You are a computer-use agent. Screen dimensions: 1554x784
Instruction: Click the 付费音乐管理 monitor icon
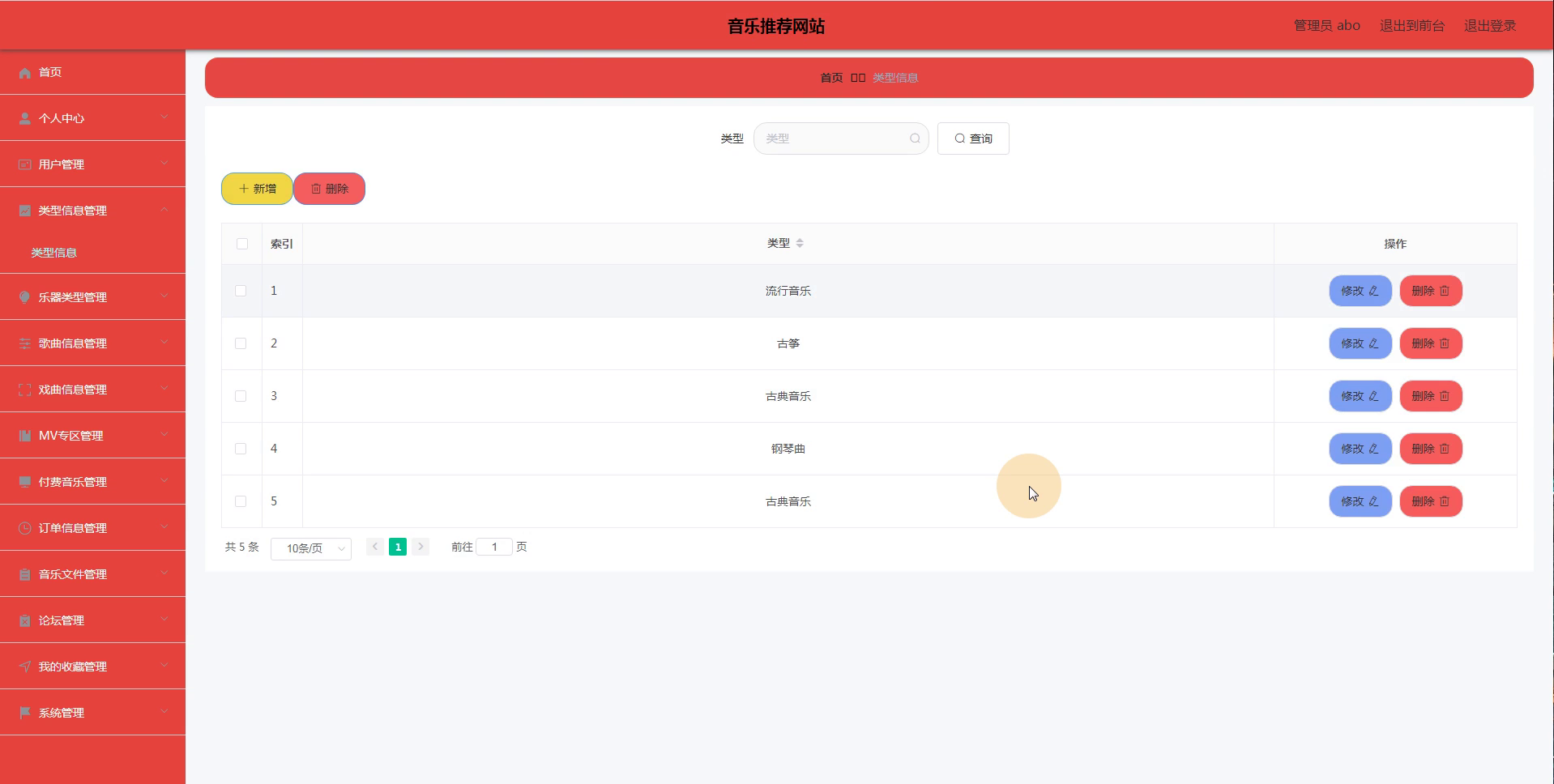[25, 482]
